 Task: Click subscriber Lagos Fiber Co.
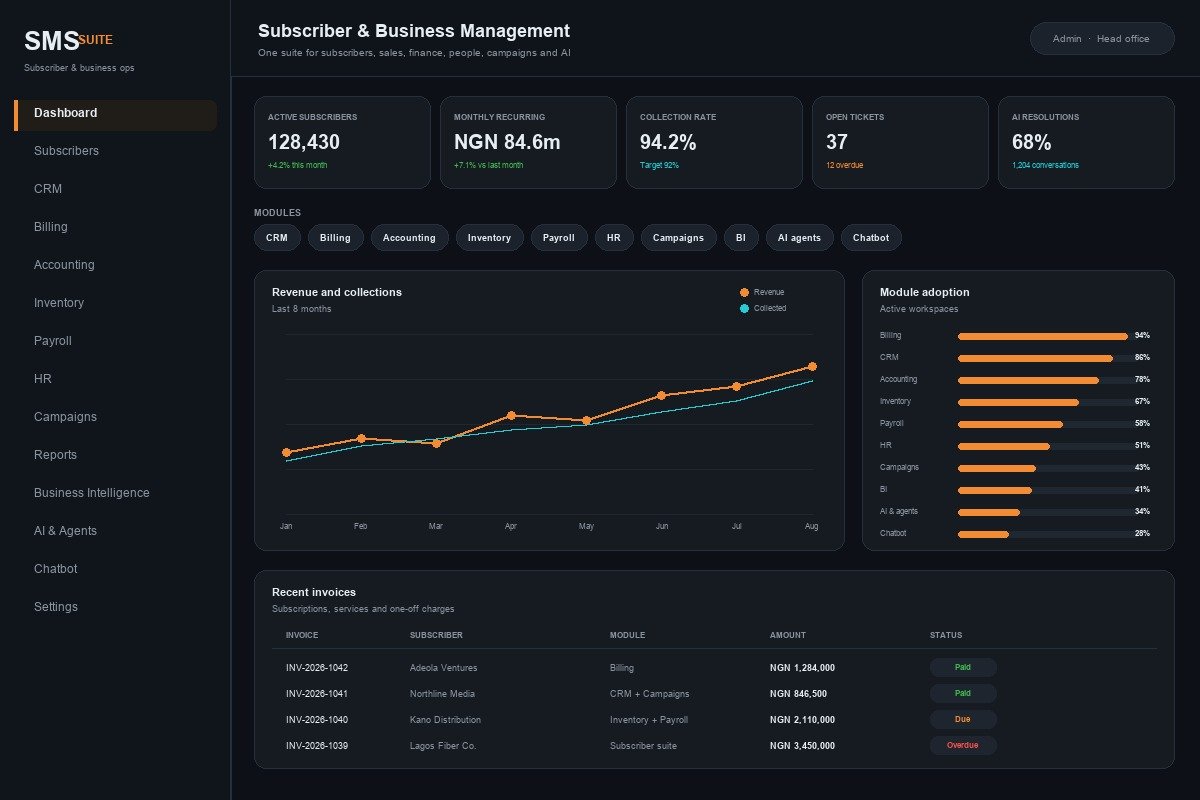click(x=444, y=746)
